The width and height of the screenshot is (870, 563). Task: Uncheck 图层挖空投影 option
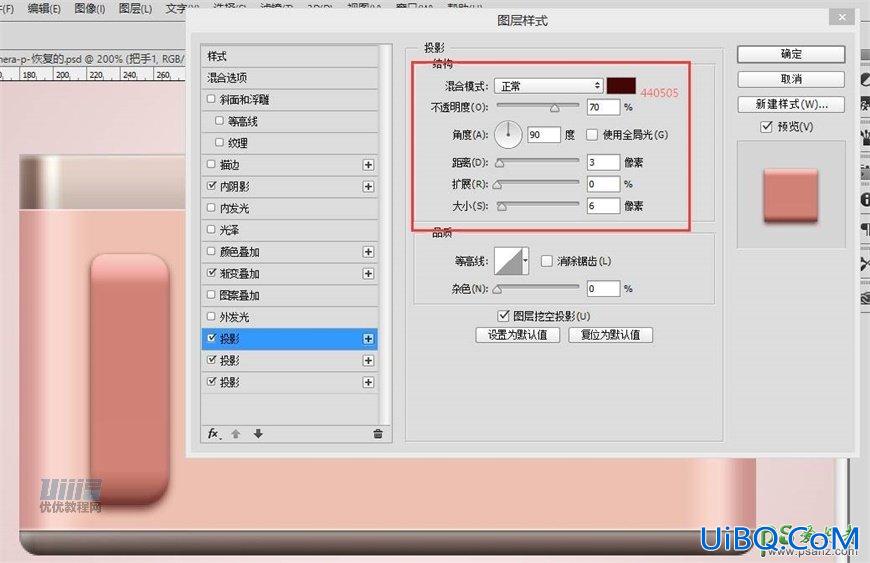tap(503, 316)
